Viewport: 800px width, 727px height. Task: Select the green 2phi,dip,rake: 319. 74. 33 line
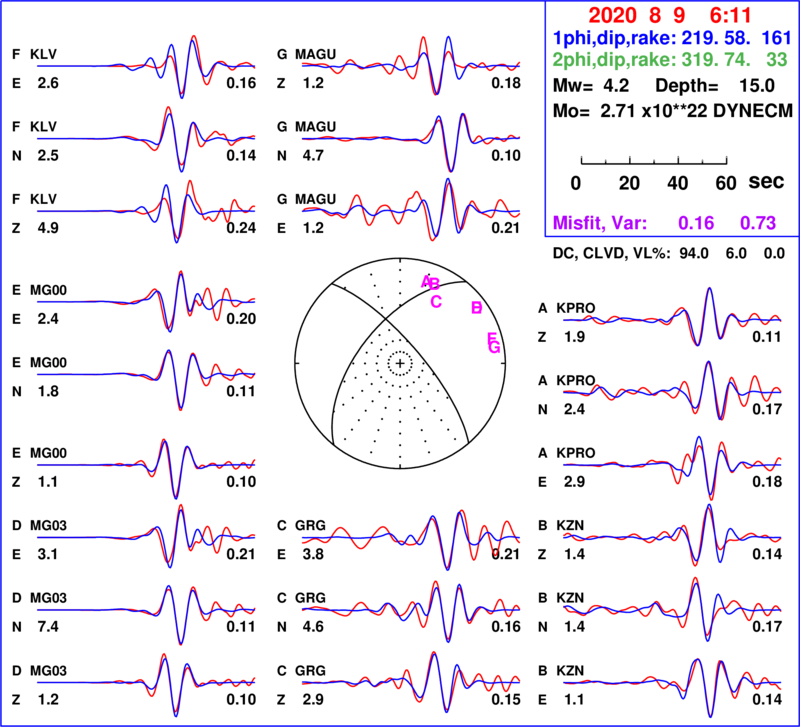(x=670, y=60)
